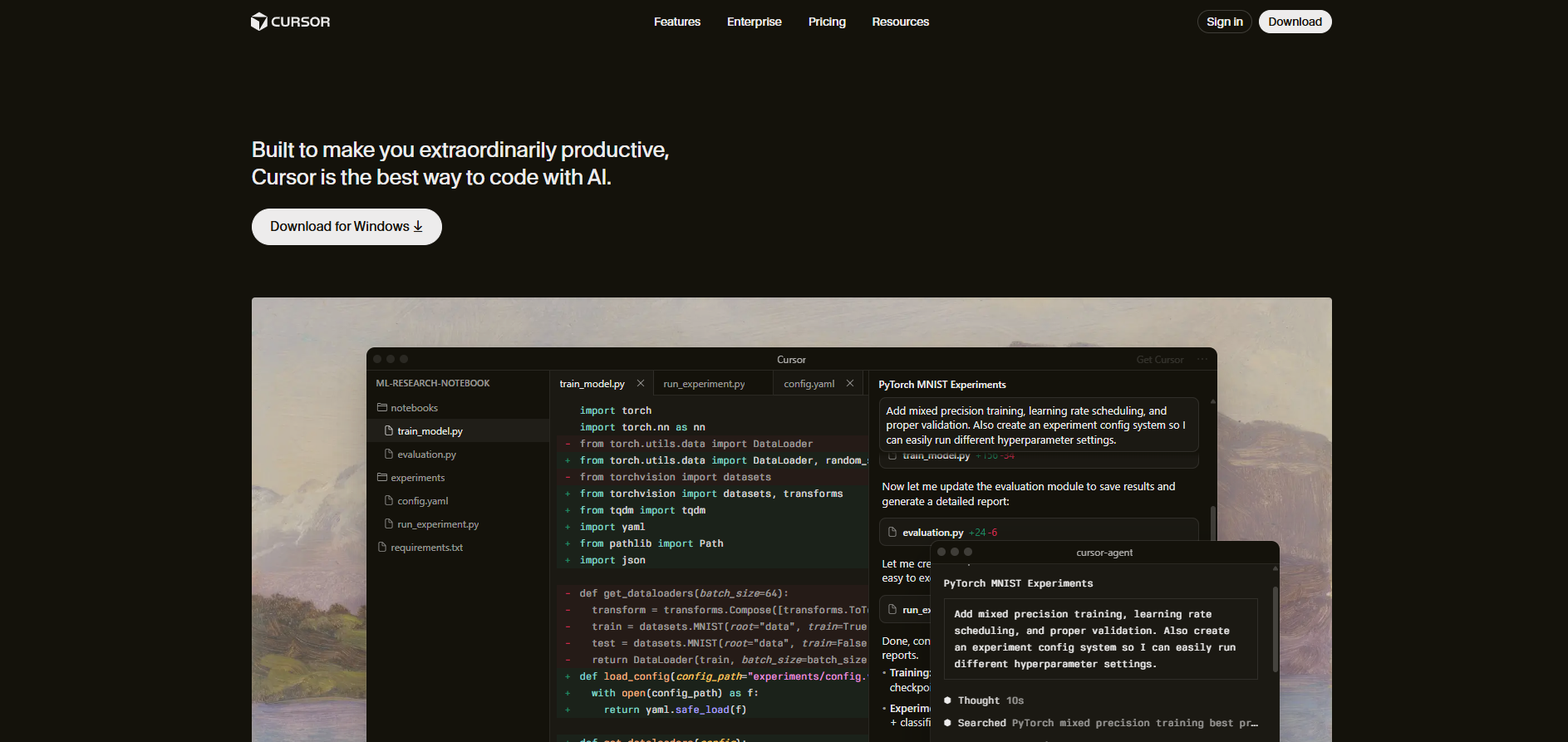Click the file icon beside evaluation.py in tree
The image size is (1568, 742).
[x=389, y=454]
